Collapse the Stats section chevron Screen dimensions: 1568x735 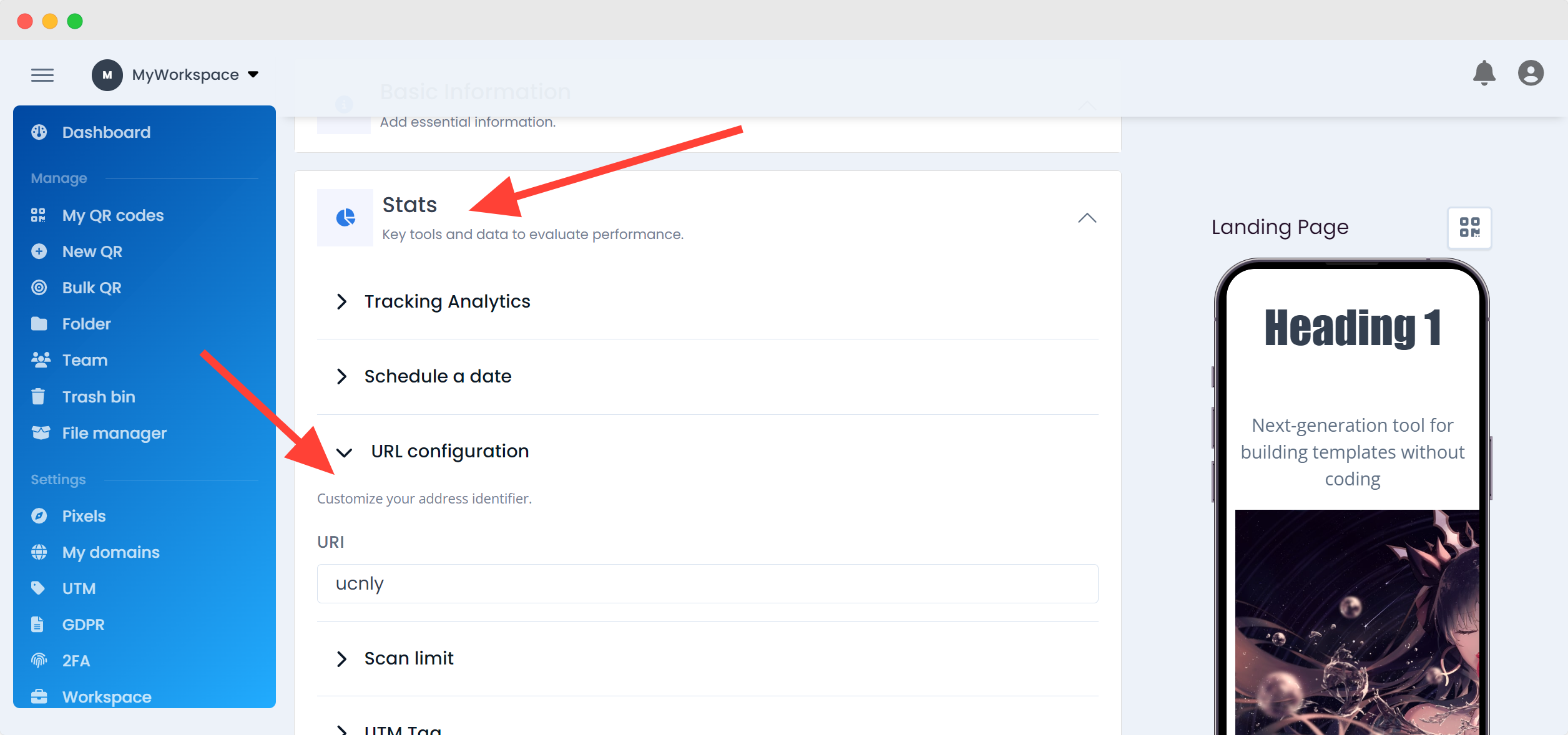tap(1087, 218)
